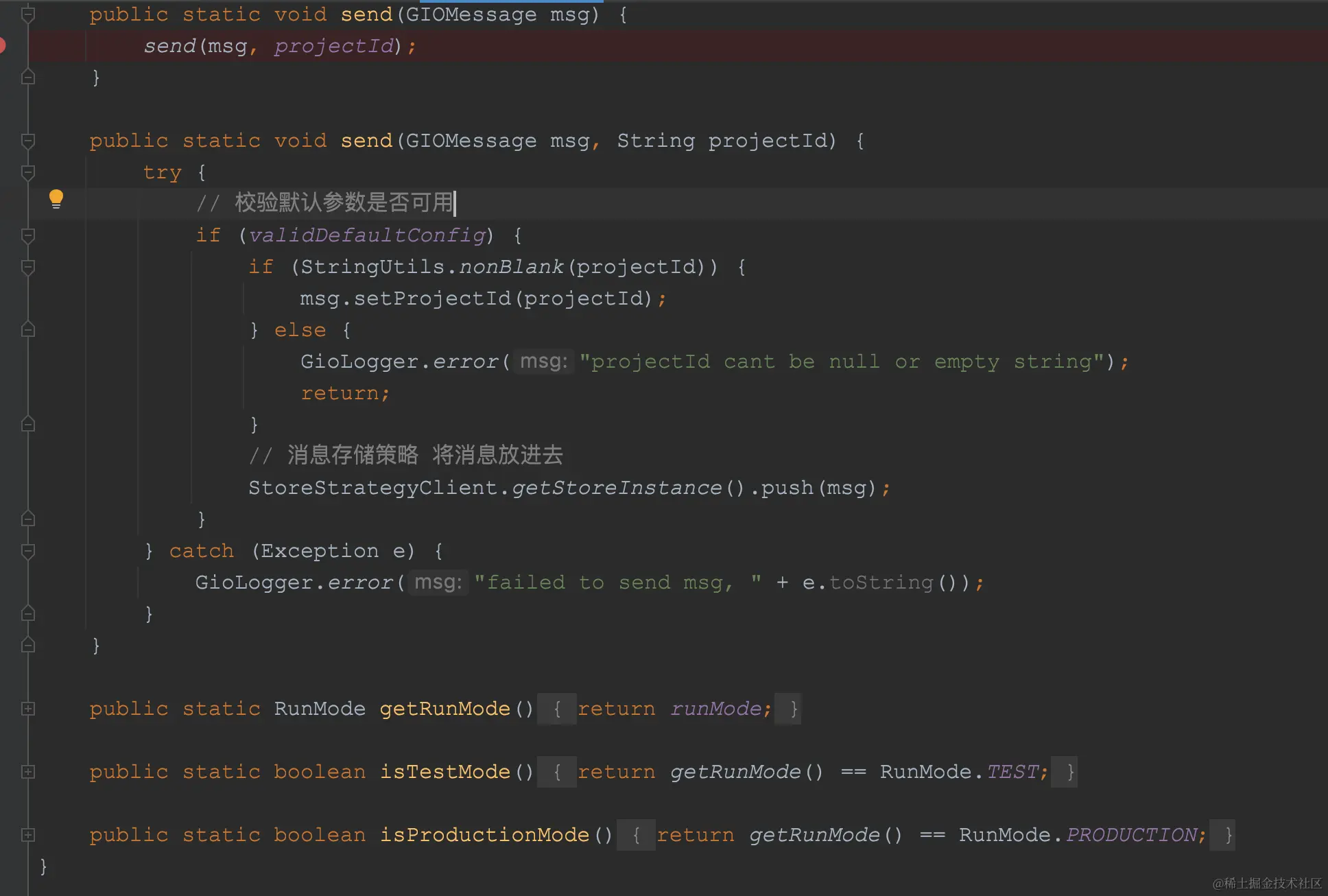Click the folded opening brace after getRunMode()
The width and height of the screenshot is (1328, 896).
click(x=557, y=709)
